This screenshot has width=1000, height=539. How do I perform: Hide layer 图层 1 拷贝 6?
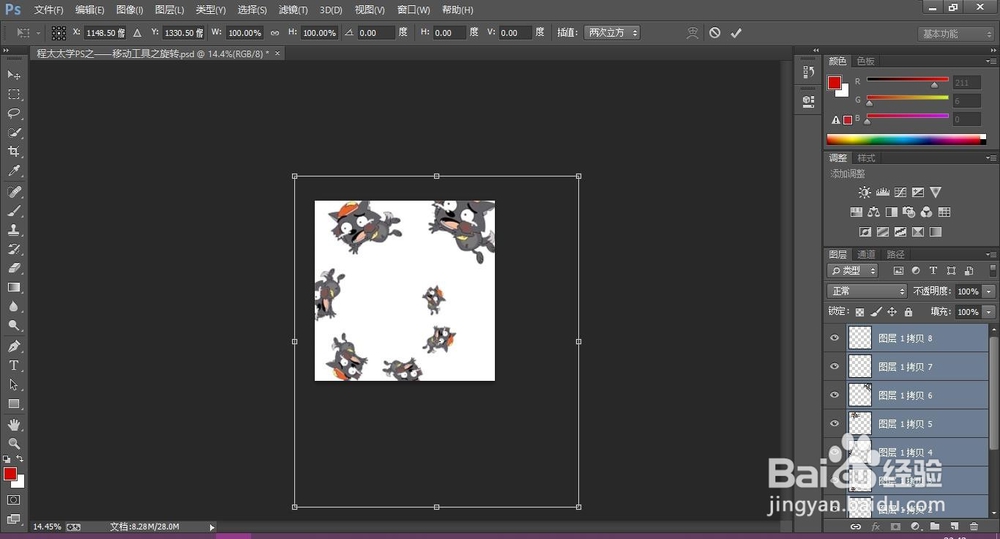(x=834, y=395)
